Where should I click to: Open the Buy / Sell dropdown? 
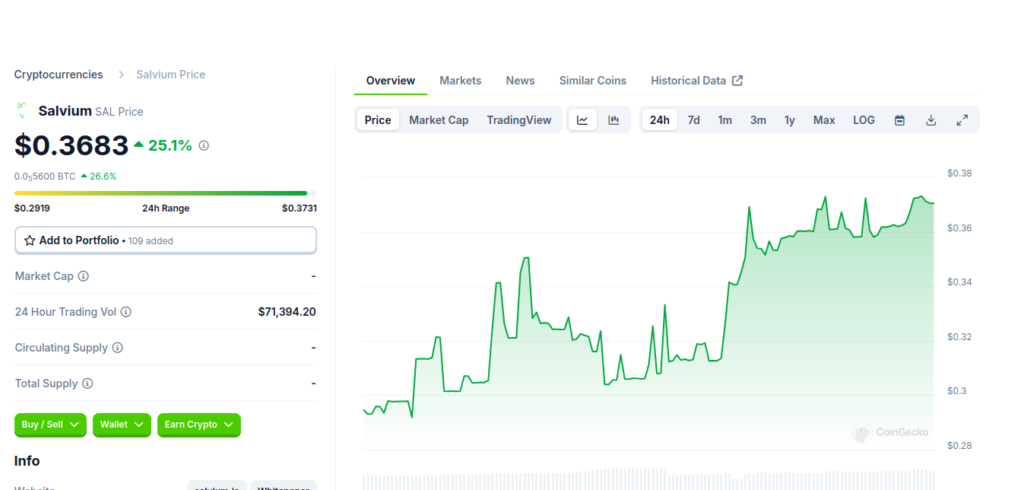point(50,425)
